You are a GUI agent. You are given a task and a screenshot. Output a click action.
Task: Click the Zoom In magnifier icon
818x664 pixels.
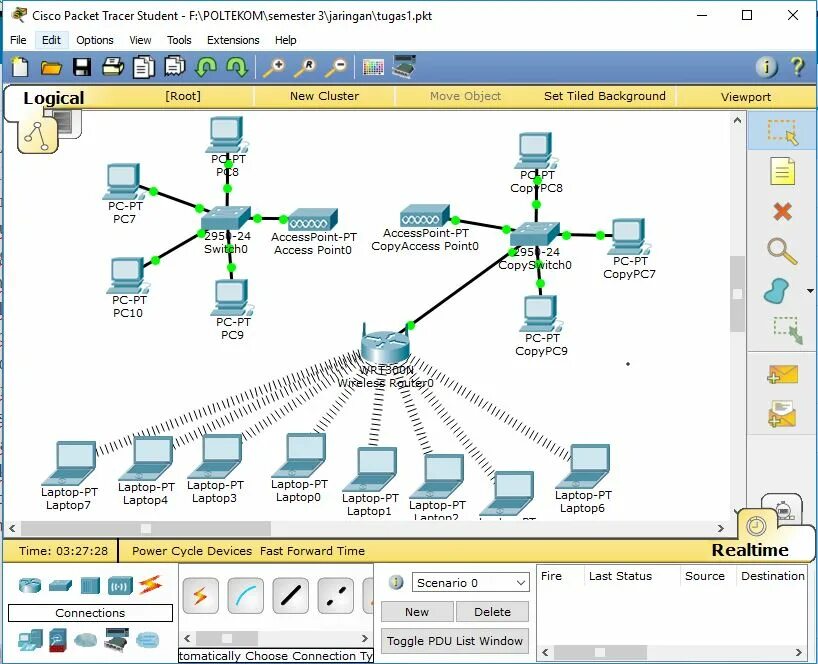pos(274,68)
